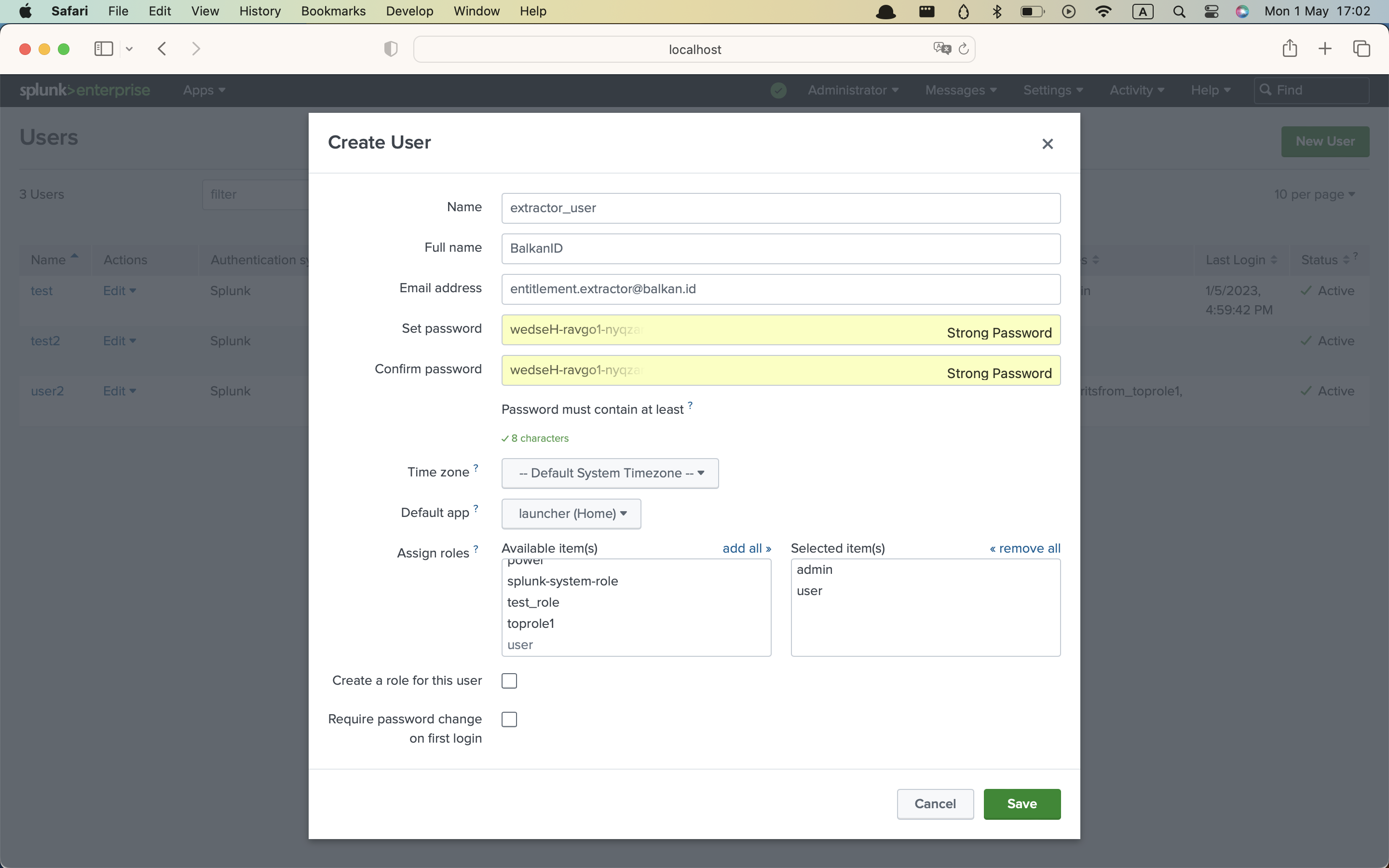Click the Email address input field
The image size is (1389, 868).
click(781, 289)
